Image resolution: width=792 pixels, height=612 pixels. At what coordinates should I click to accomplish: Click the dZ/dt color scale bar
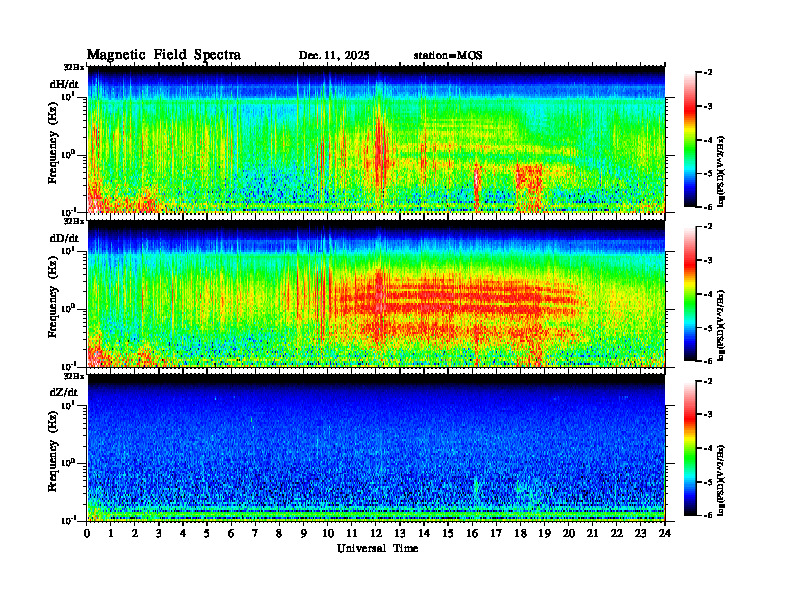pos(690,448)
